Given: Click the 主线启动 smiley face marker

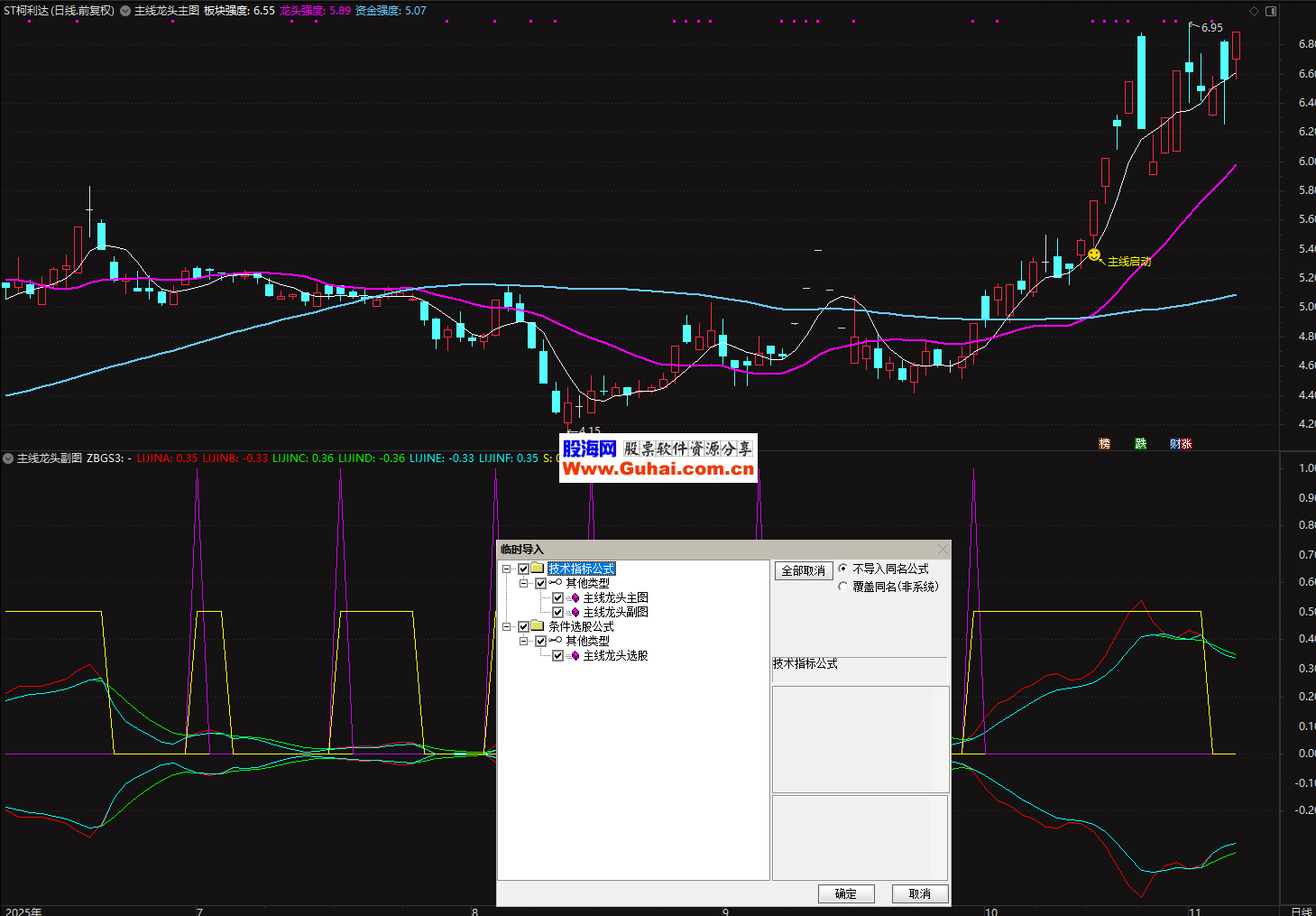Looking at the screenshot, I should pos(1094,255).
